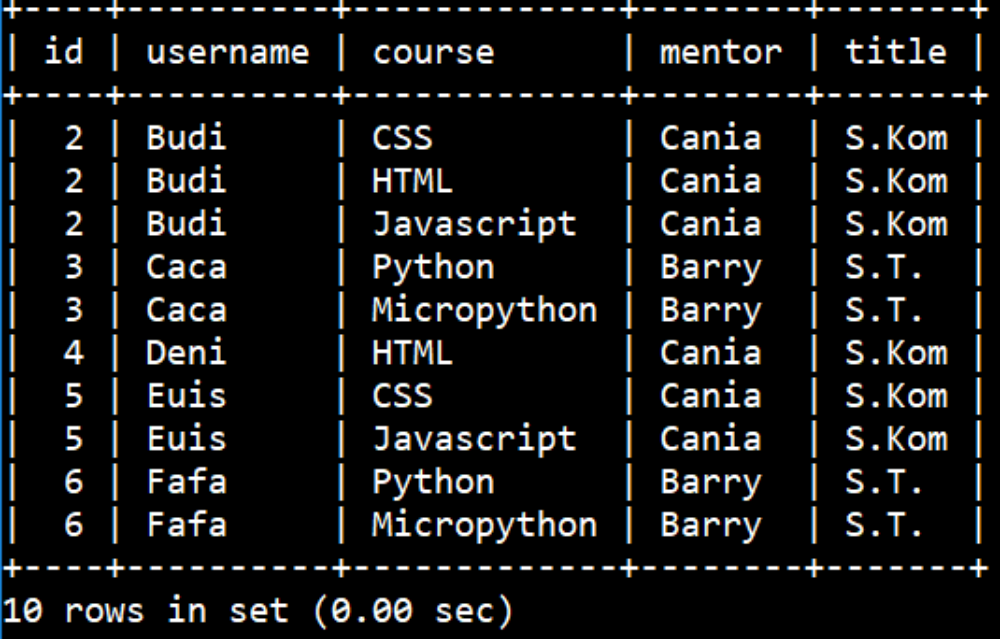
Task: Click the id column header
Action: pyautogui.click(x=64, y=51)
